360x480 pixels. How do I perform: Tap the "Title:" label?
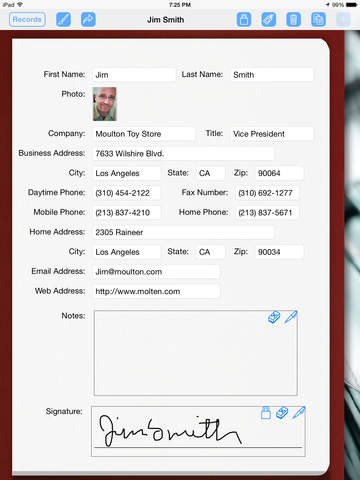[214, 133]
